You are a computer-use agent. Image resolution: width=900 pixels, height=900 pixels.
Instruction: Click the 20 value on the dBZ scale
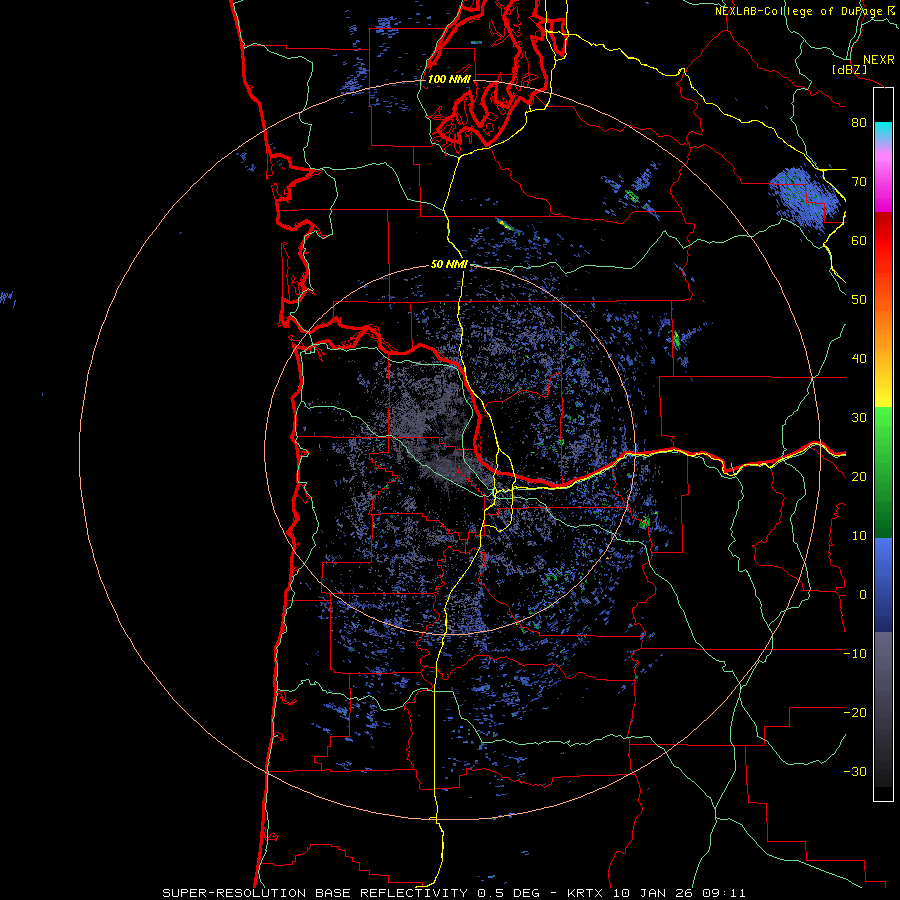859,476
